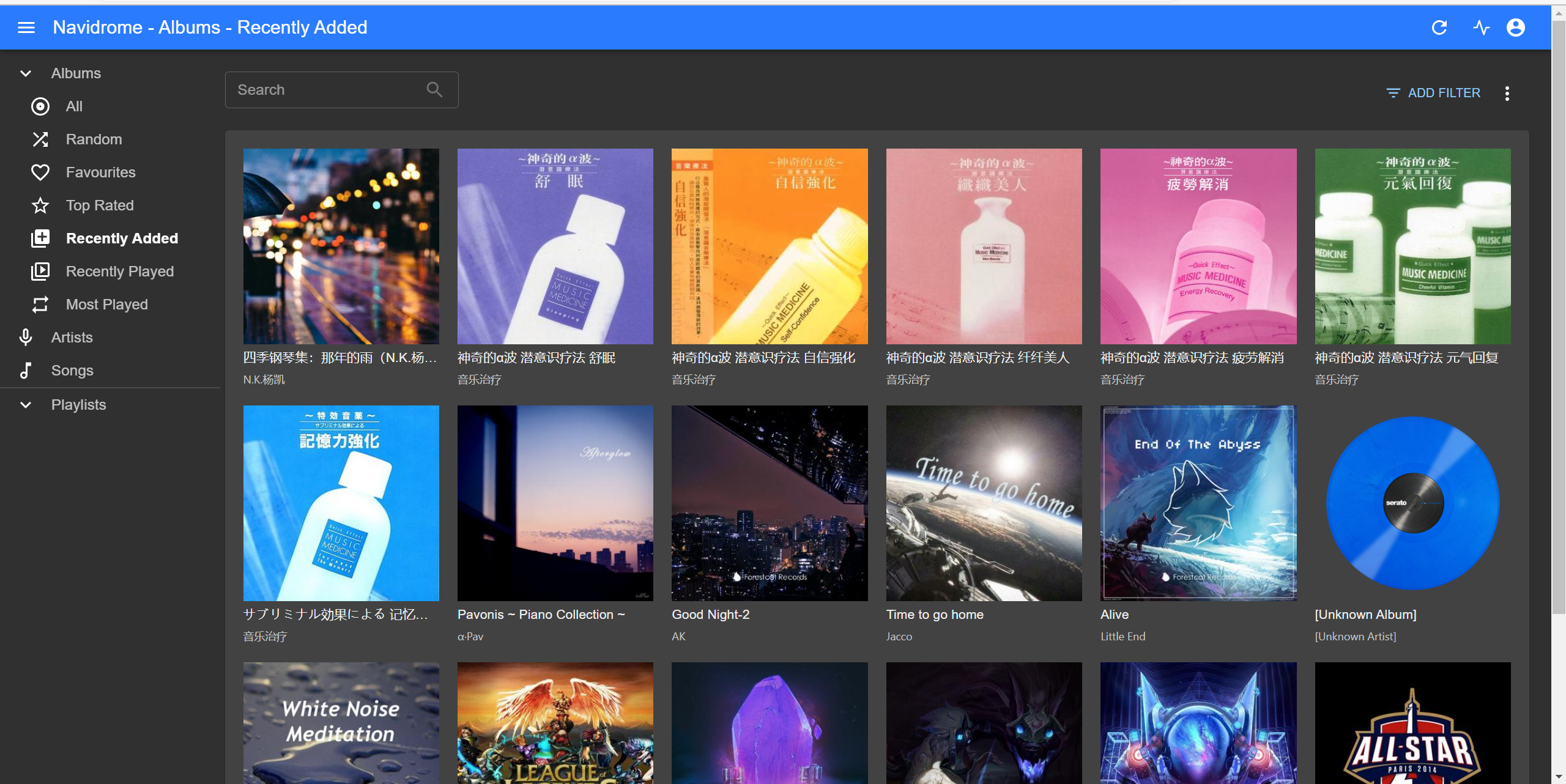Image resolution: width=1566 pixels, height=784 pixels.
Task: Click the Good Night-2 album title
Action: [x=711, y=615]
